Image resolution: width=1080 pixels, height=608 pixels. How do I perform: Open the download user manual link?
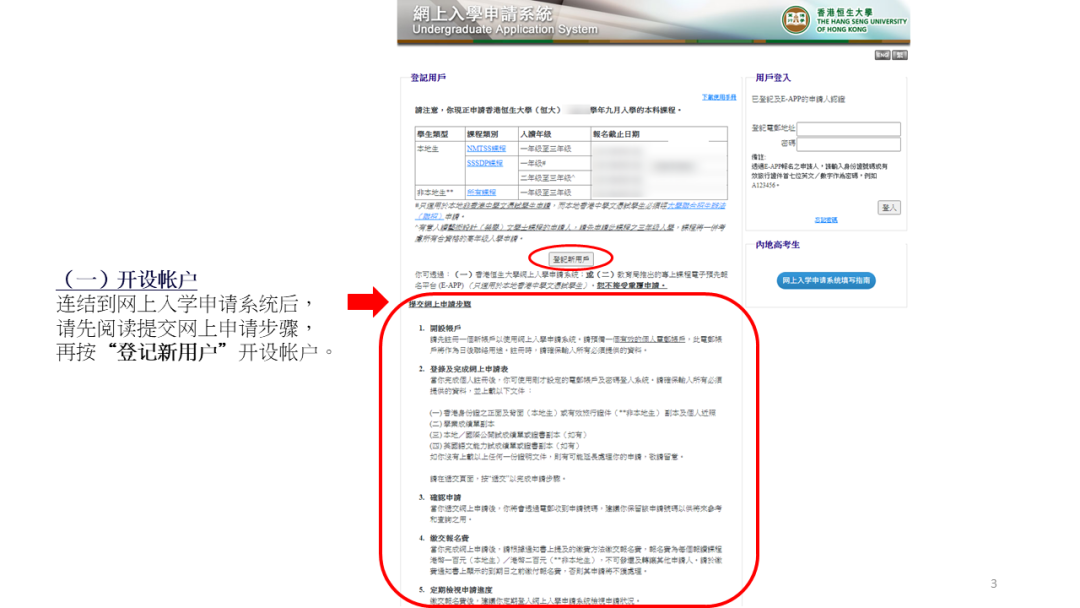[x=718, y=98]
